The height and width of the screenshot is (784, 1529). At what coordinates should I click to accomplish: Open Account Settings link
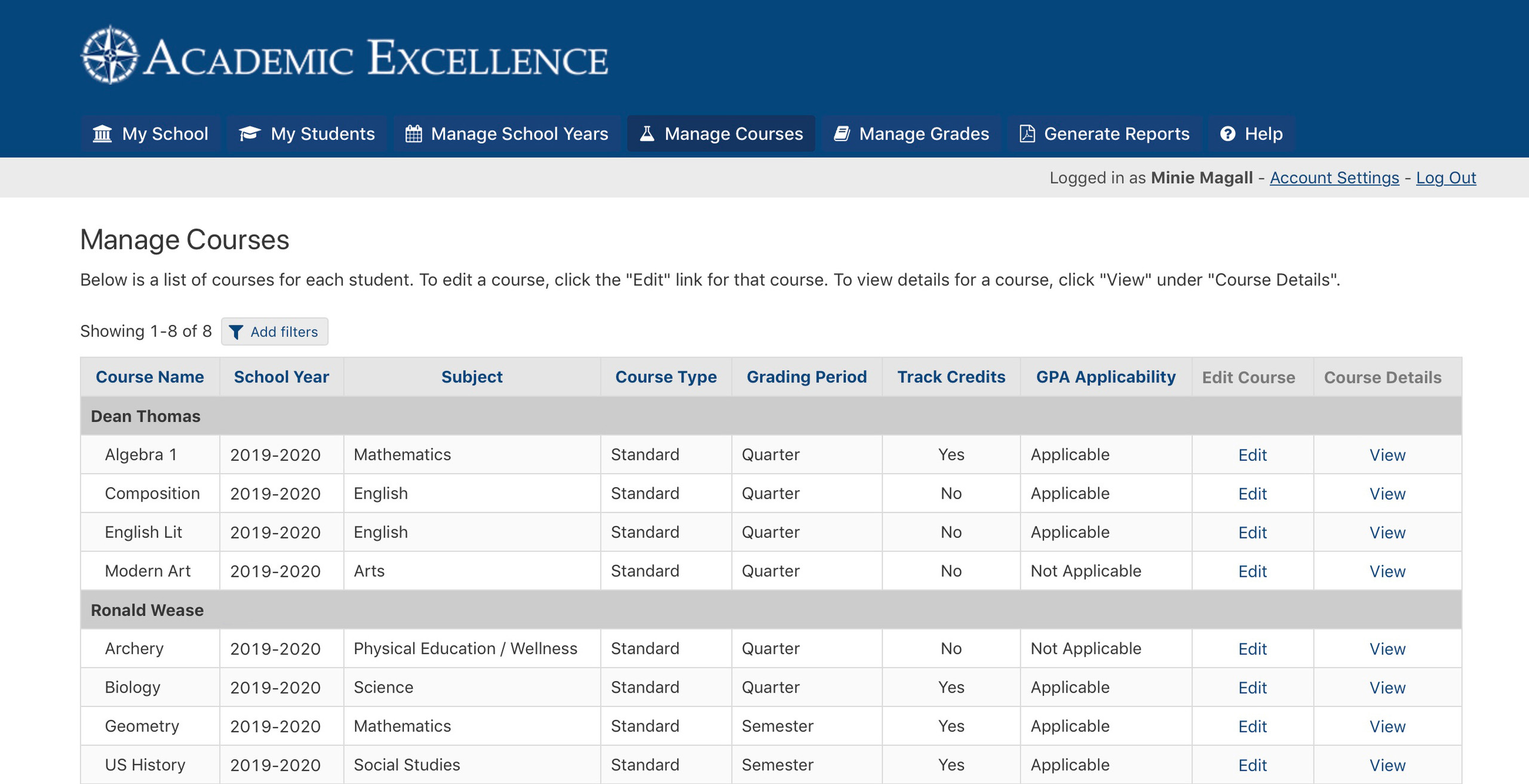[x=1334, y=178]
